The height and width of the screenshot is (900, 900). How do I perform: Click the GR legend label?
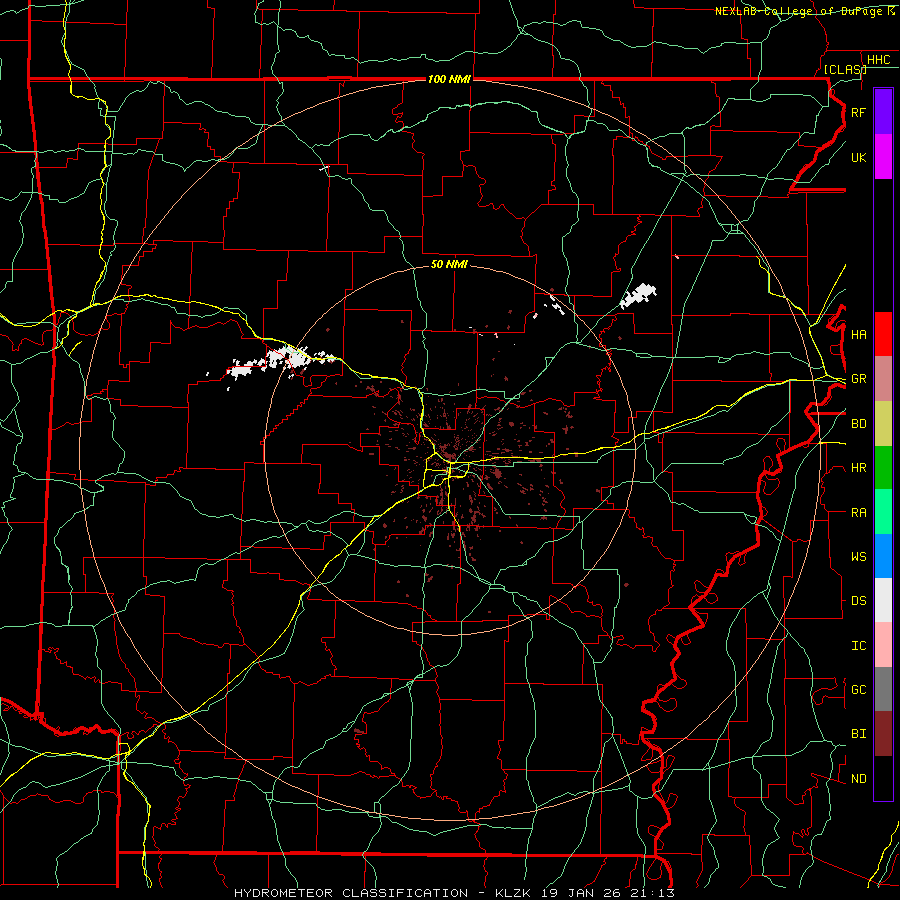pos(858,379)
